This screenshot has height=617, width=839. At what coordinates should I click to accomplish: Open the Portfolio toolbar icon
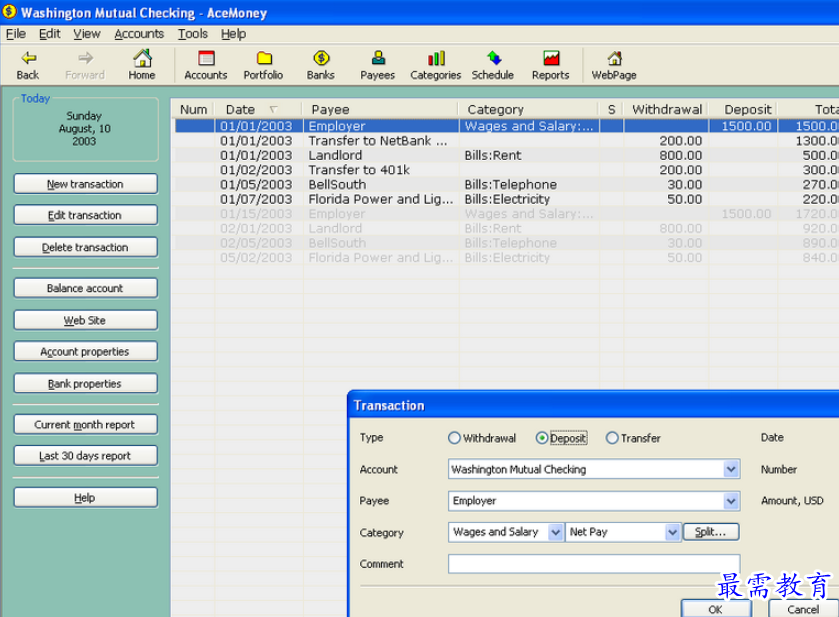(x=263, y=65)
